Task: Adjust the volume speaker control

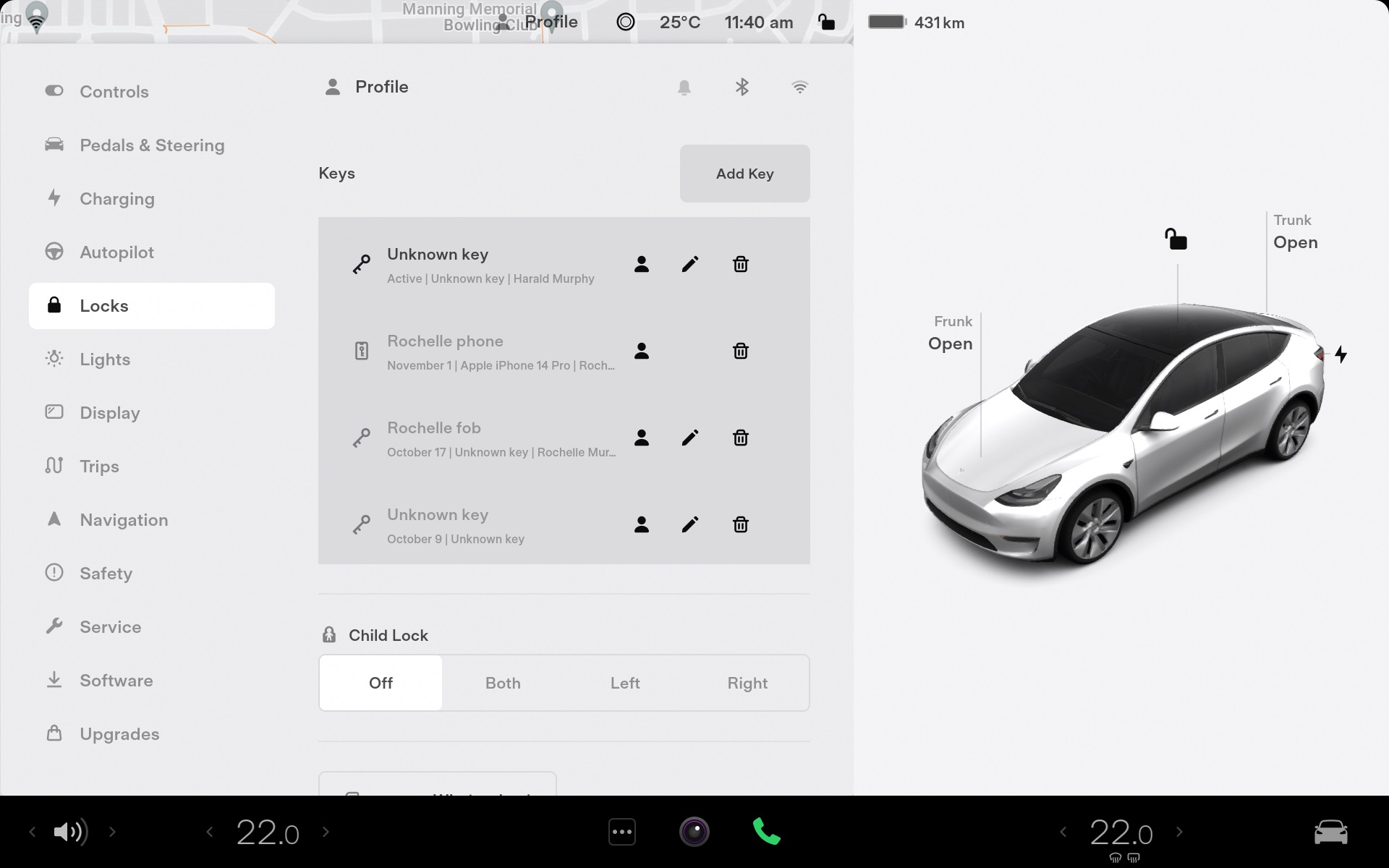Action: point(70,832)
